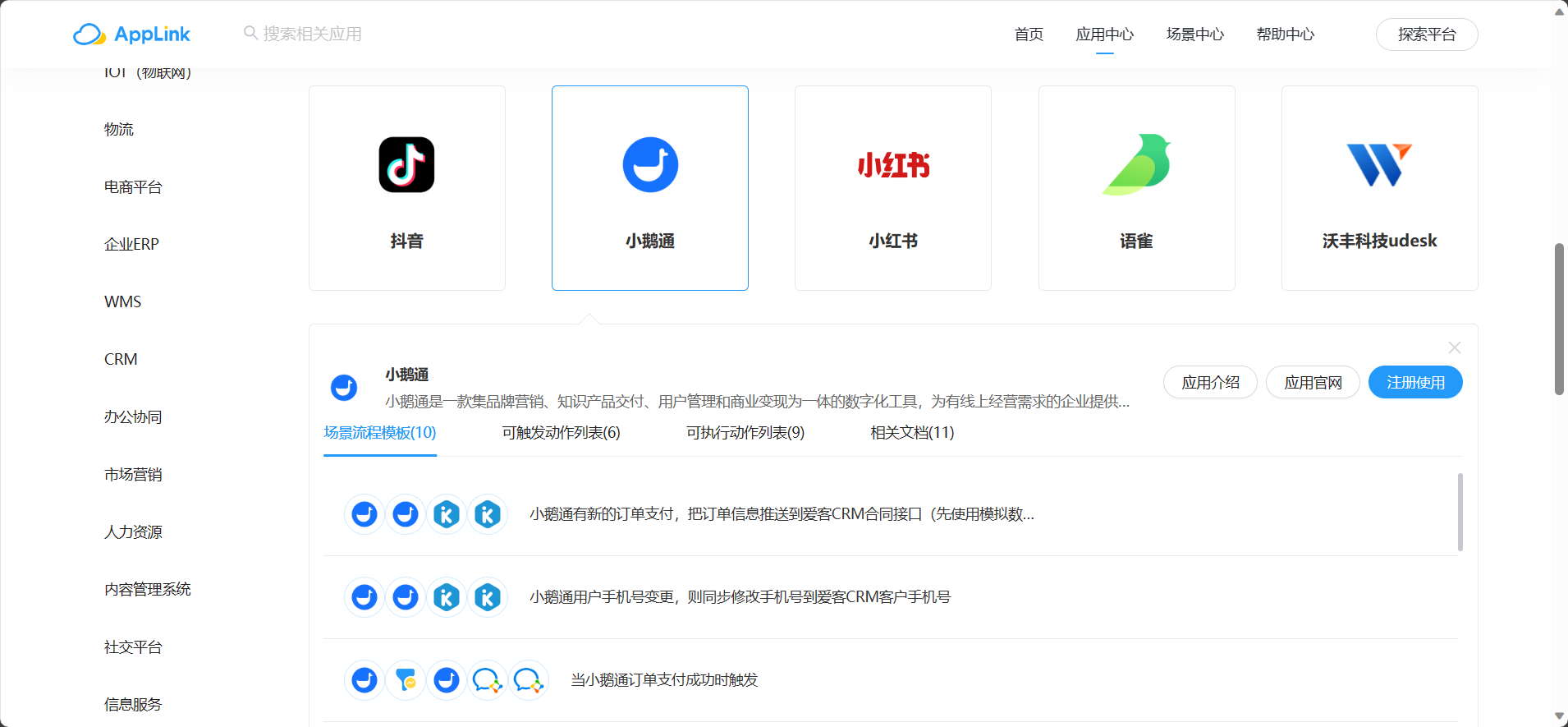
Task: Open the 小红书 app icon
Action: click(893, 165)
